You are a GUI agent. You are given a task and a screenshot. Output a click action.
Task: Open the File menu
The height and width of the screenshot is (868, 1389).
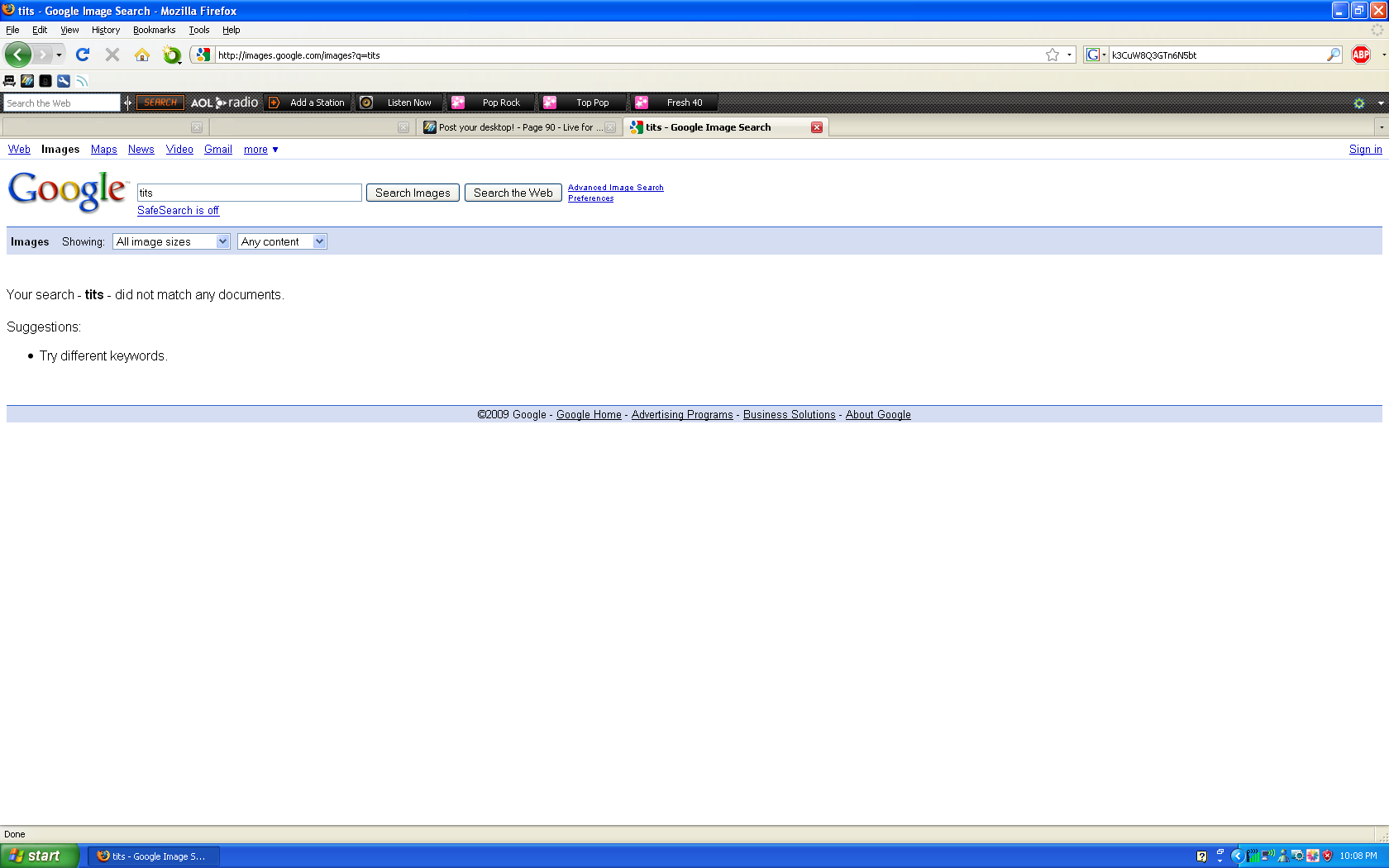point(12,30)
